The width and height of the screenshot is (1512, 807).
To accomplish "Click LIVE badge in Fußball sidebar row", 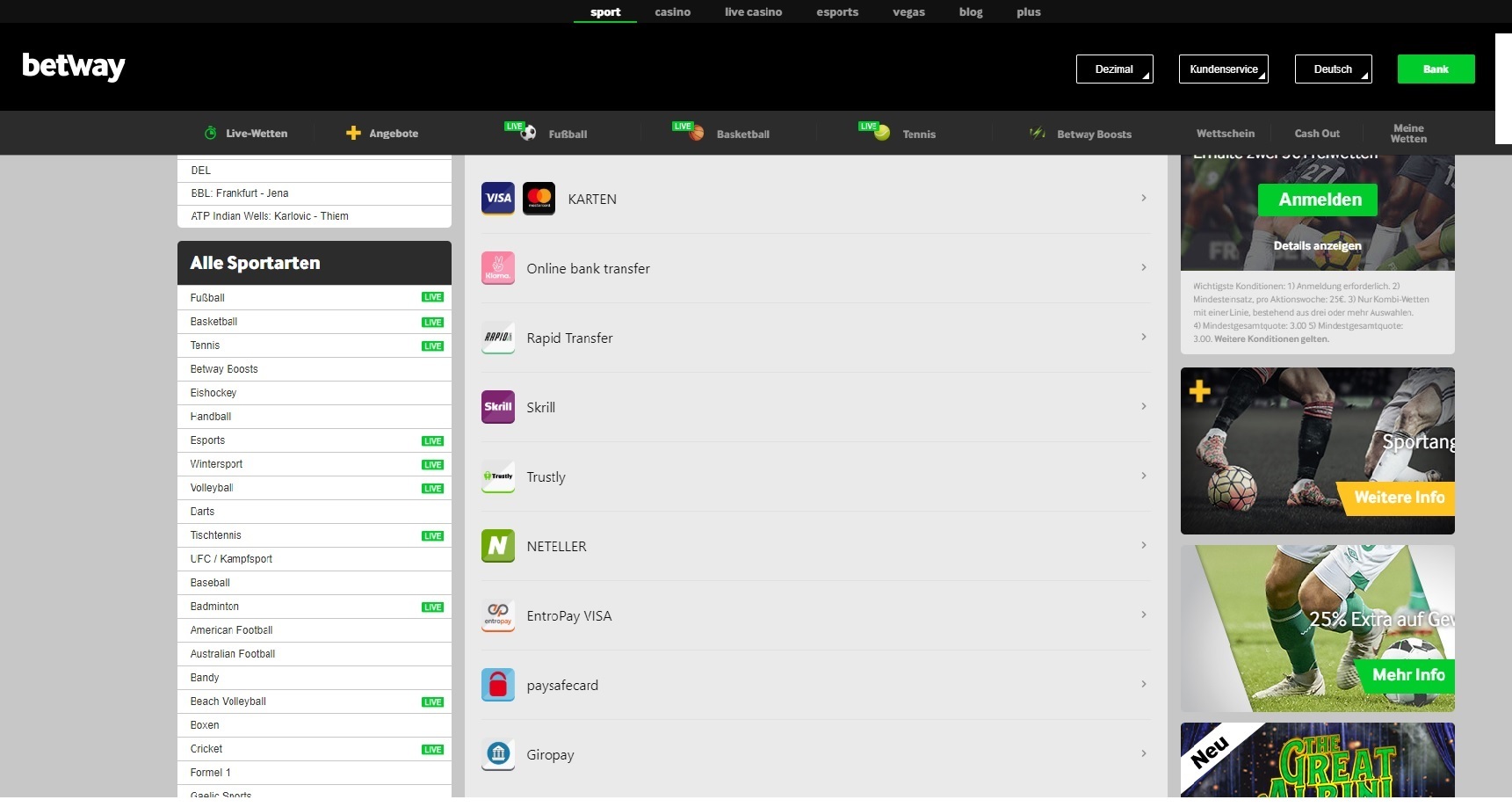I will click(x=432, y=297).
